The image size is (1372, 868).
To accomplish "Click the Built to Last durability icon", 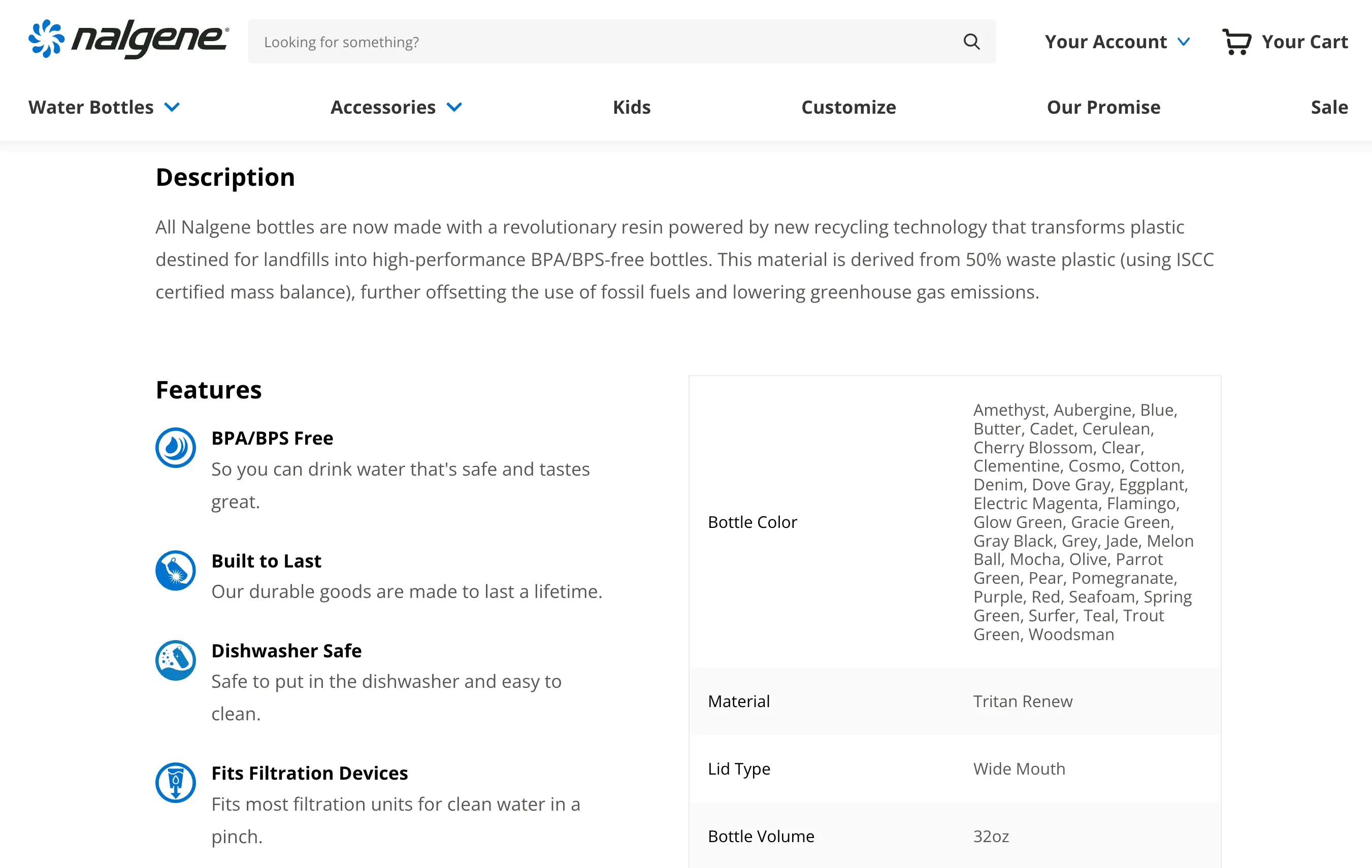I will (x=176, y=568).
